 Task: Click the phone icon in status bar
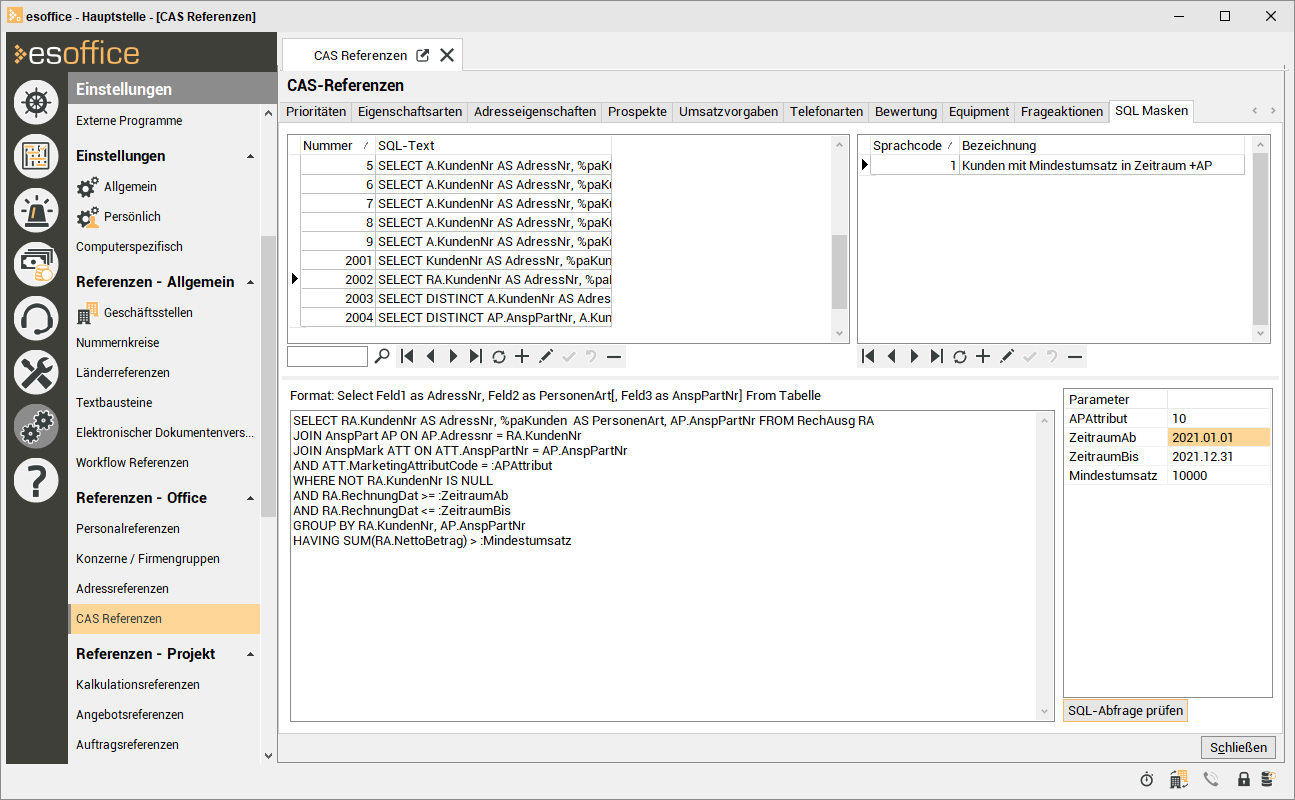[x=1211, y=779]
